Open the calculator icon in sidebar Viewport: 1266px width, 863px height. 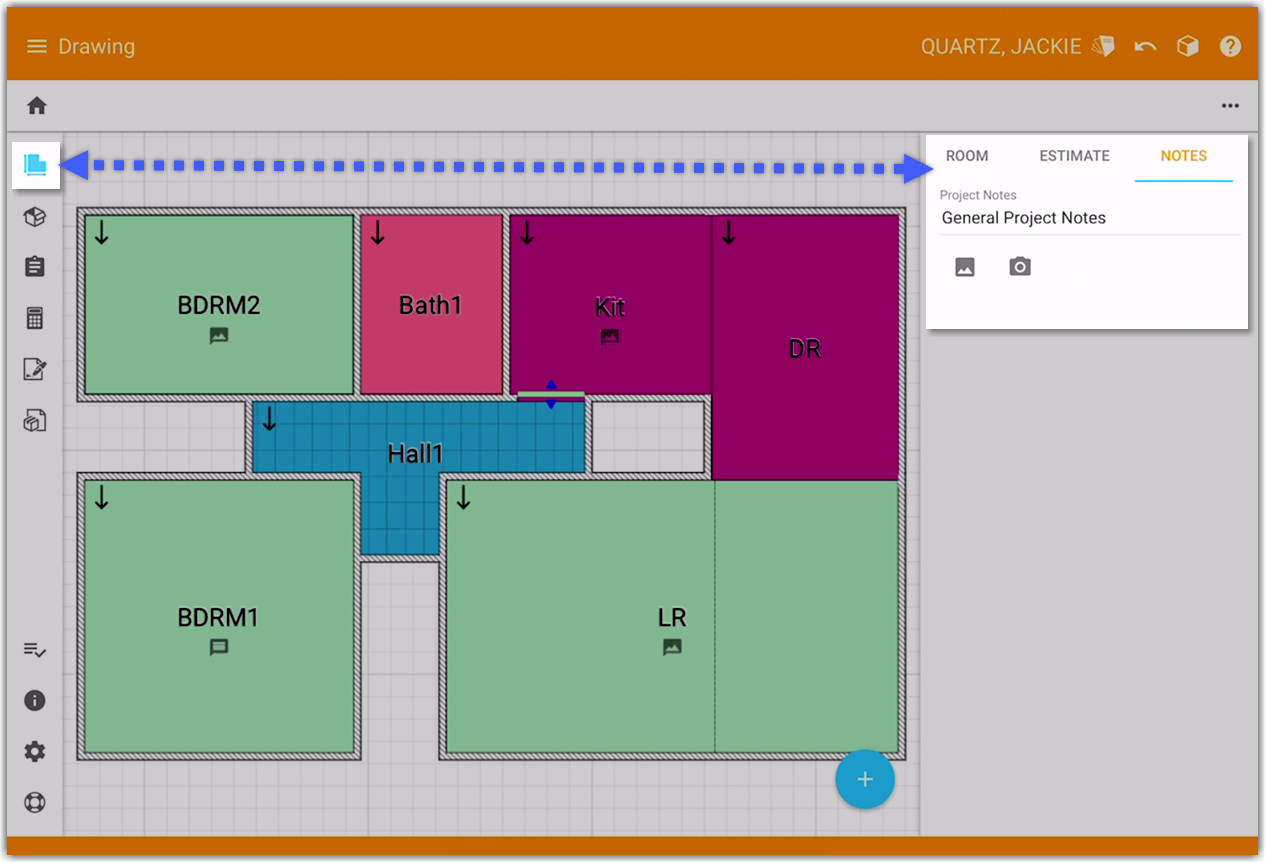click(x=35, y=318)
